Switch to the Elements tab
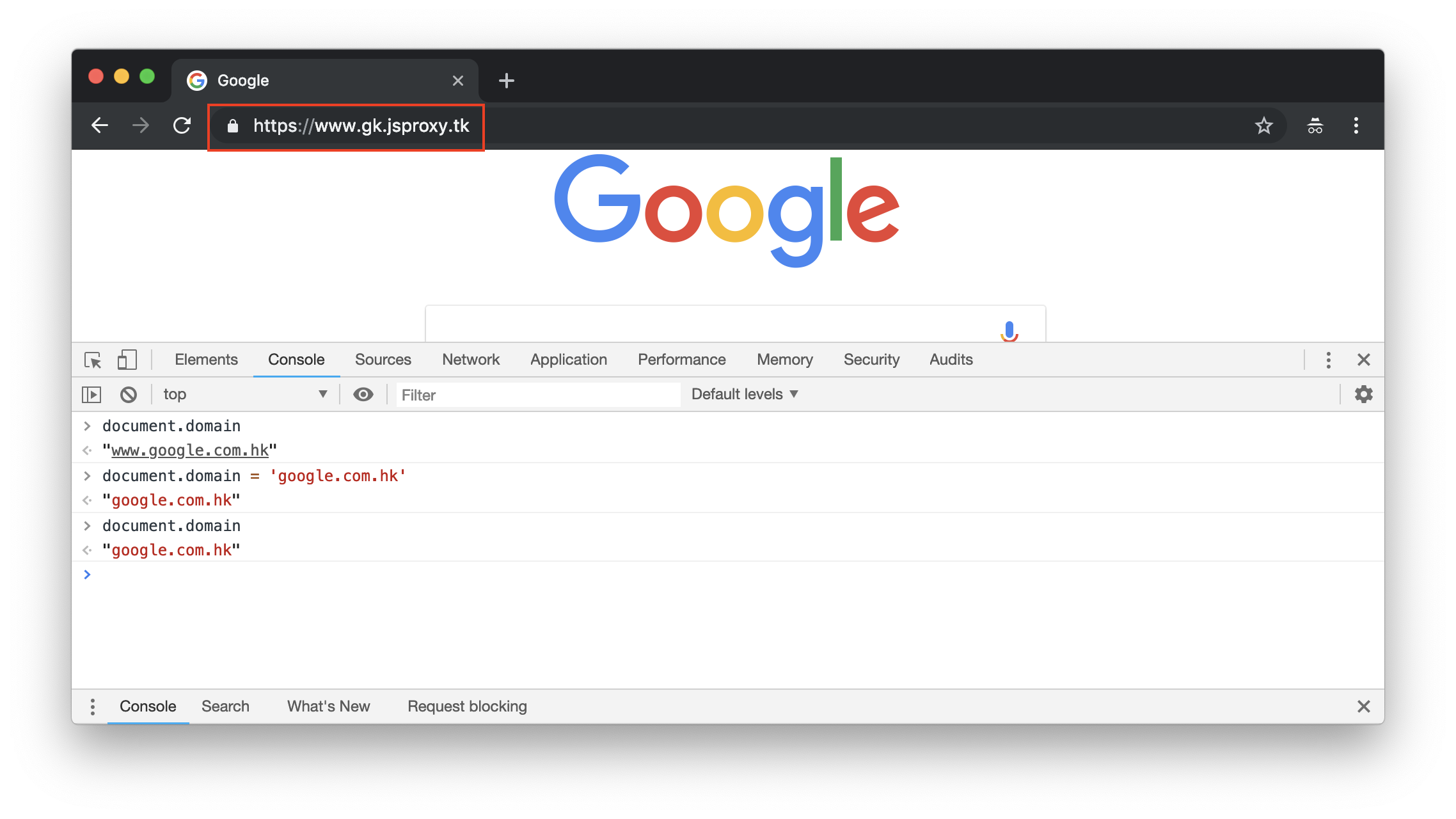The image size is (1456, 819). point(206,360)
